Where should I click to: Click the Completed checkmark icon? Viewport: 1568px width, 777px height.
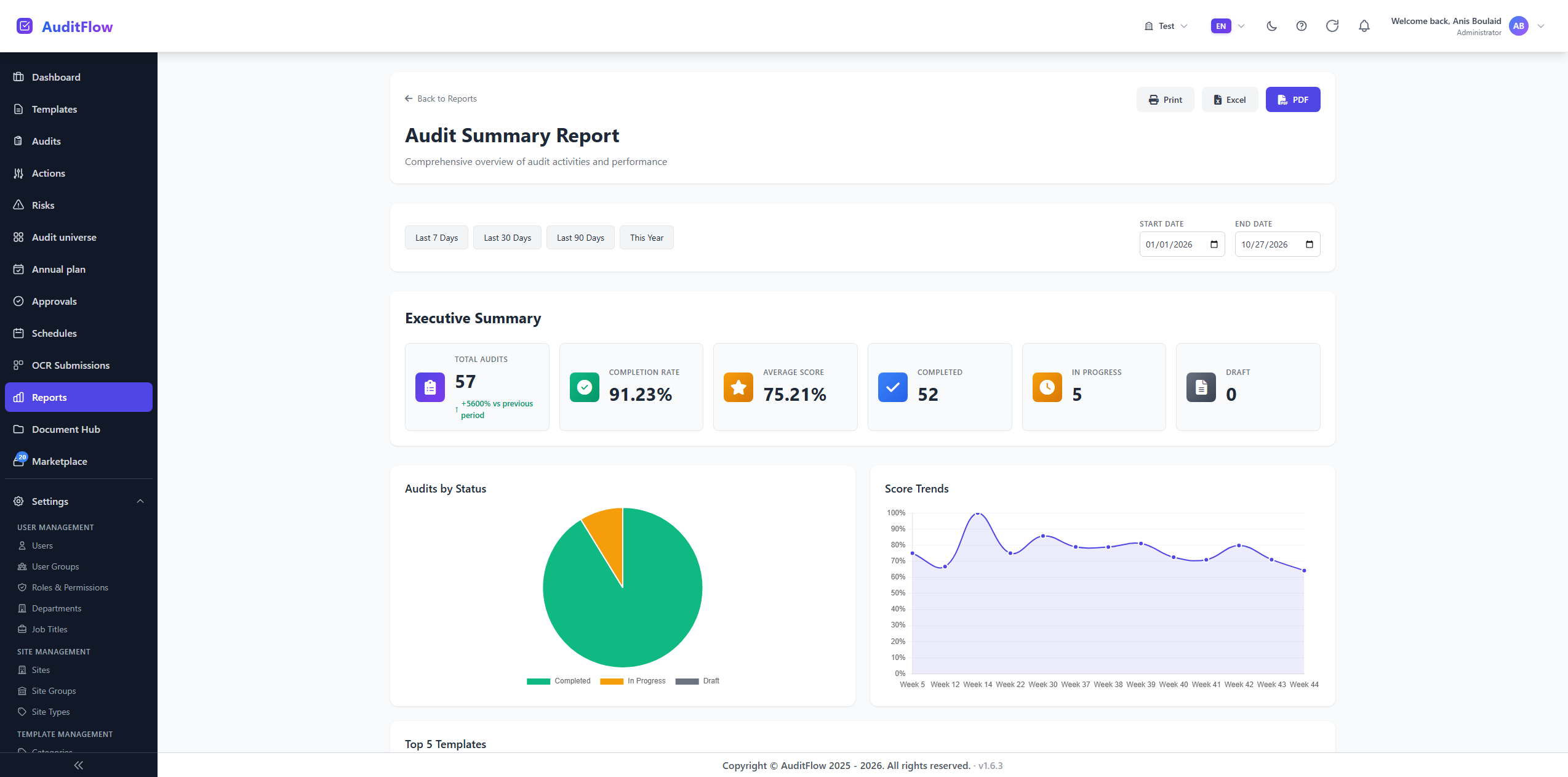(x=893, y=387)
